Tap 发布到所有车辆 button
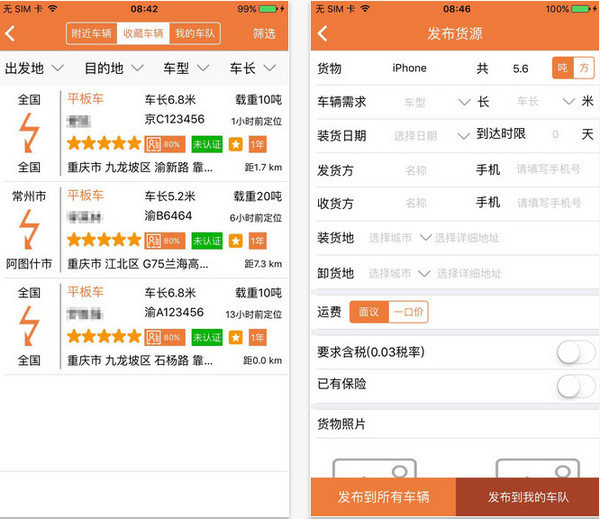The height and width of the screenshot is (519, 600). click(383, 497)
